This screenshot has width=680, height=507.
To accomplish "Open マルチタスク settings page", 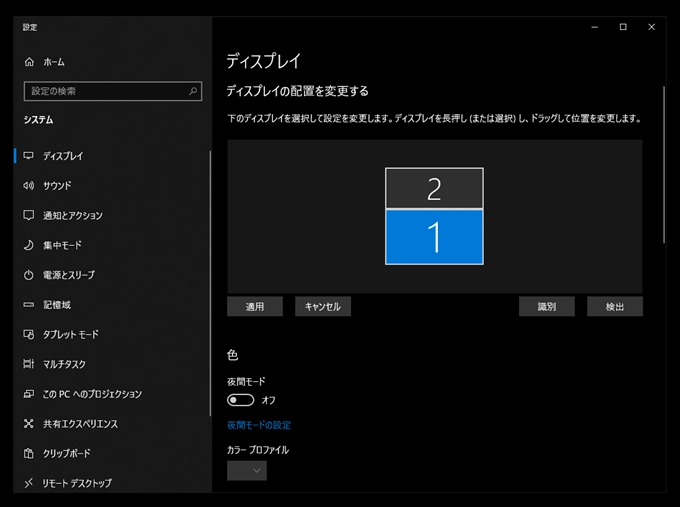I will tap(64, 364).
